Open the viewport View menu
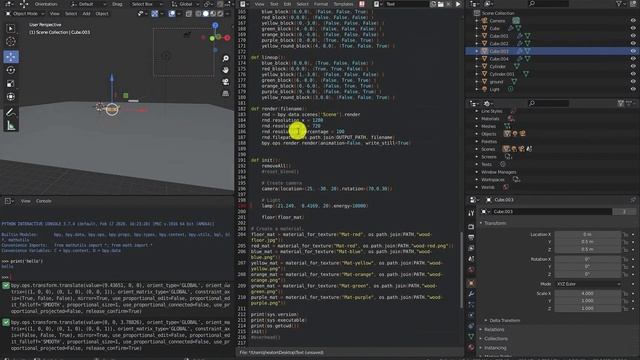Screen dimensions: 640x360 point(54,13)
